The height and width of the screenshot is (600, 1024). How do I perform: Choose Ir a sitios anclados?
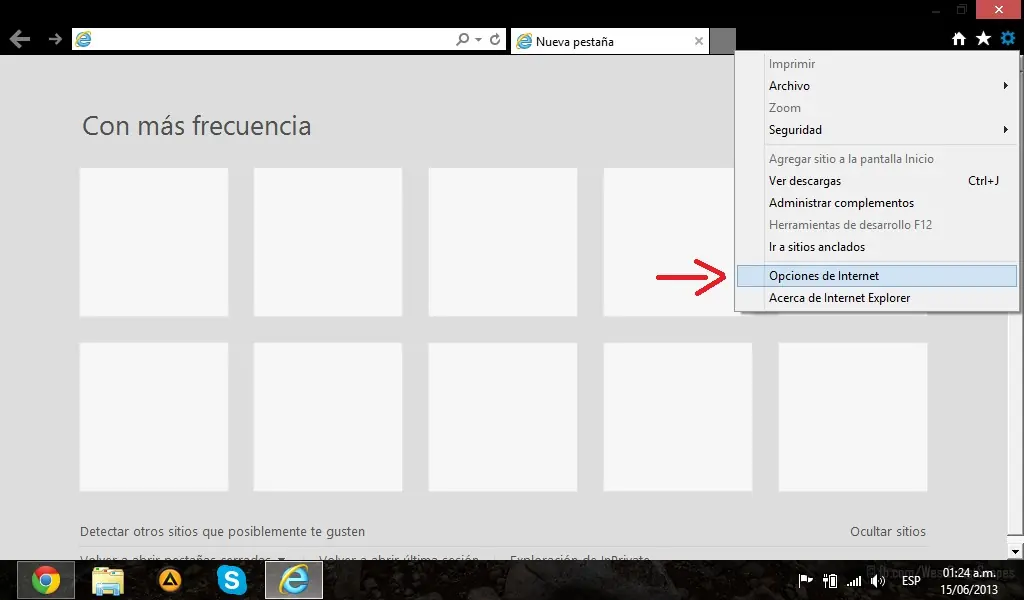click(x=876, y=247)
